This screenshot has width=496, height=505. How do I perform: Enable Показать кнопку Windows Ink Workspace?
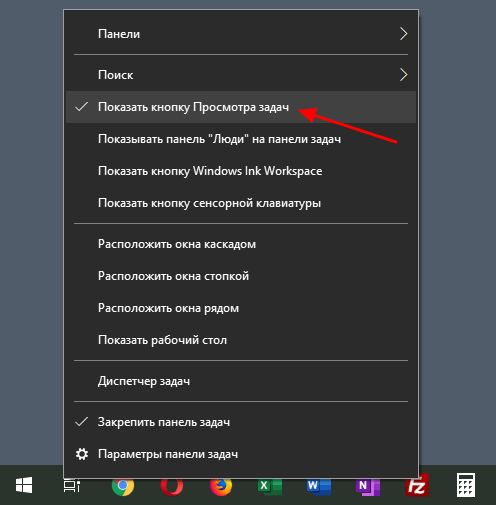241,171
